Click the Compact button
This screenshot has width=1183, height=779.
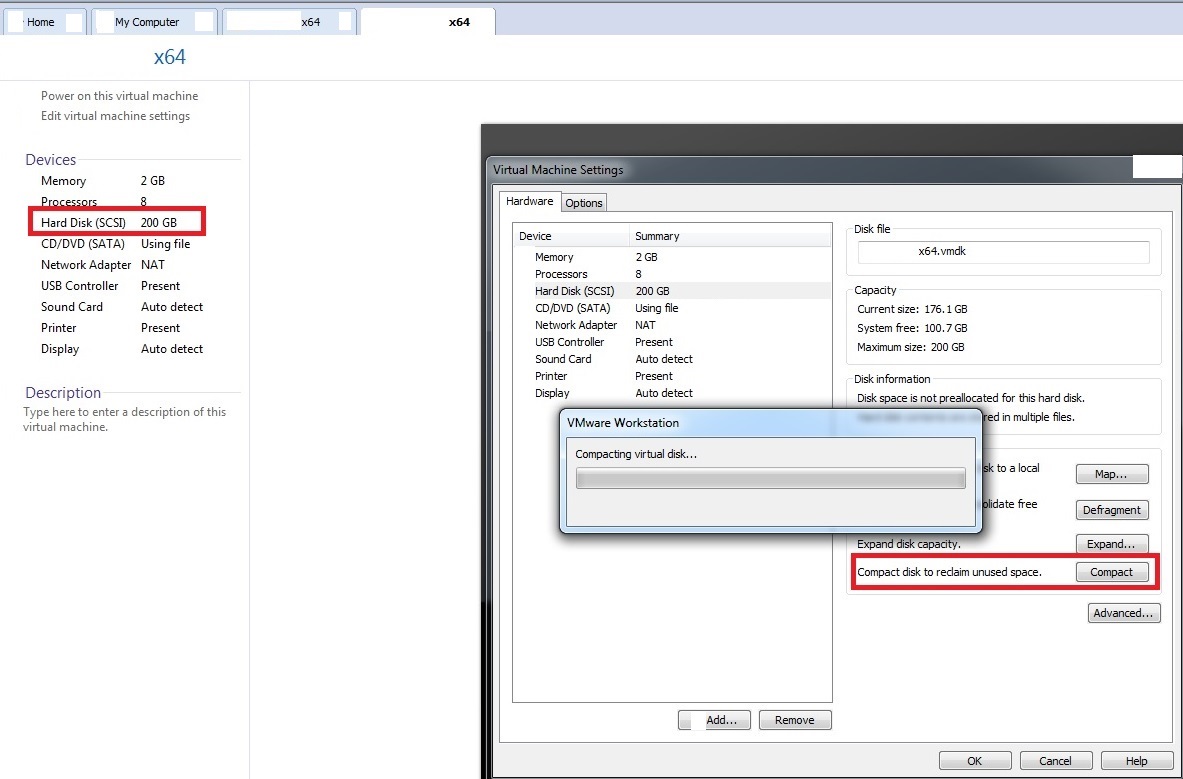click(x=1111, y=572)
